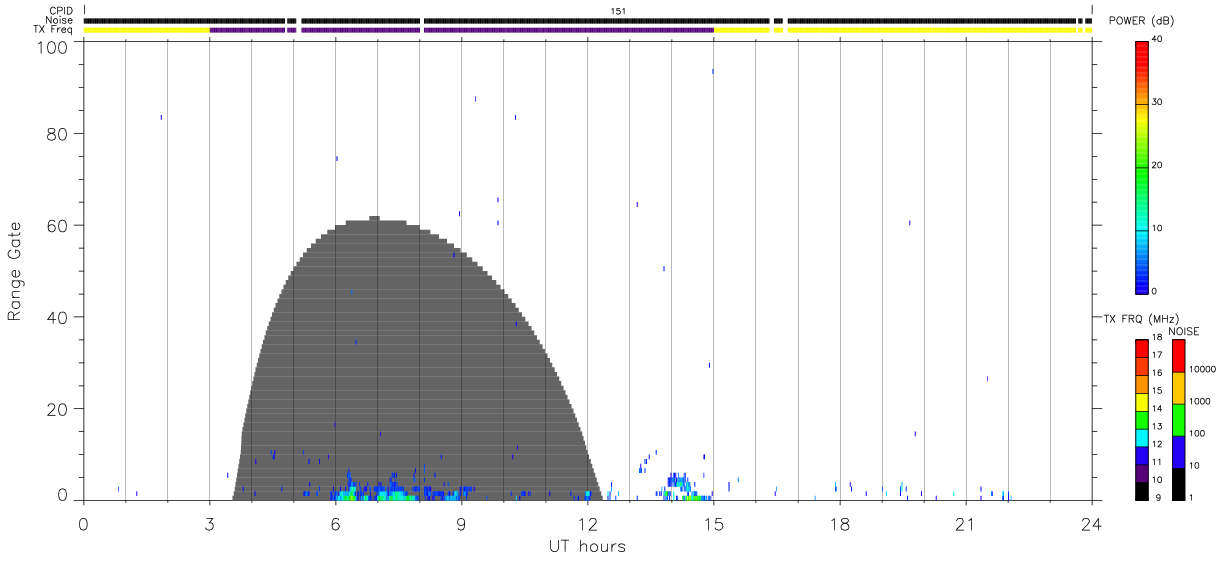Click POWER colorbar tick label 20
The width and height of the screenshot is (1228, 567).
(1157, 166)
